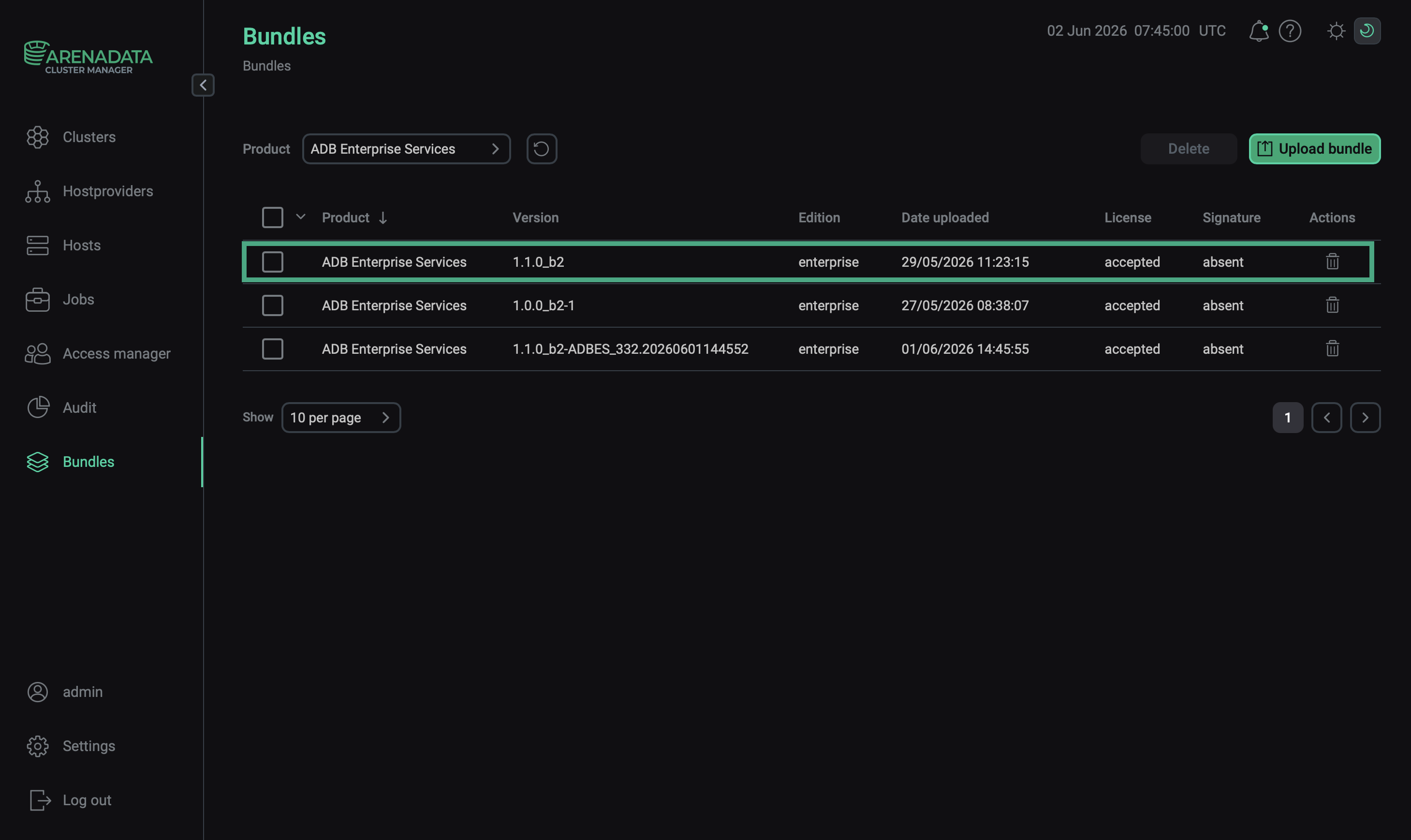Open the notifications bell icon
Screen dimensions: 1411x840
point(1258,31)
